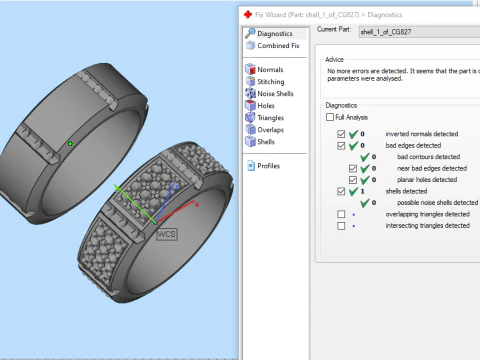Click the green point on the plain ring
This screenshot has height=360, width=480.
pos(70,144)
